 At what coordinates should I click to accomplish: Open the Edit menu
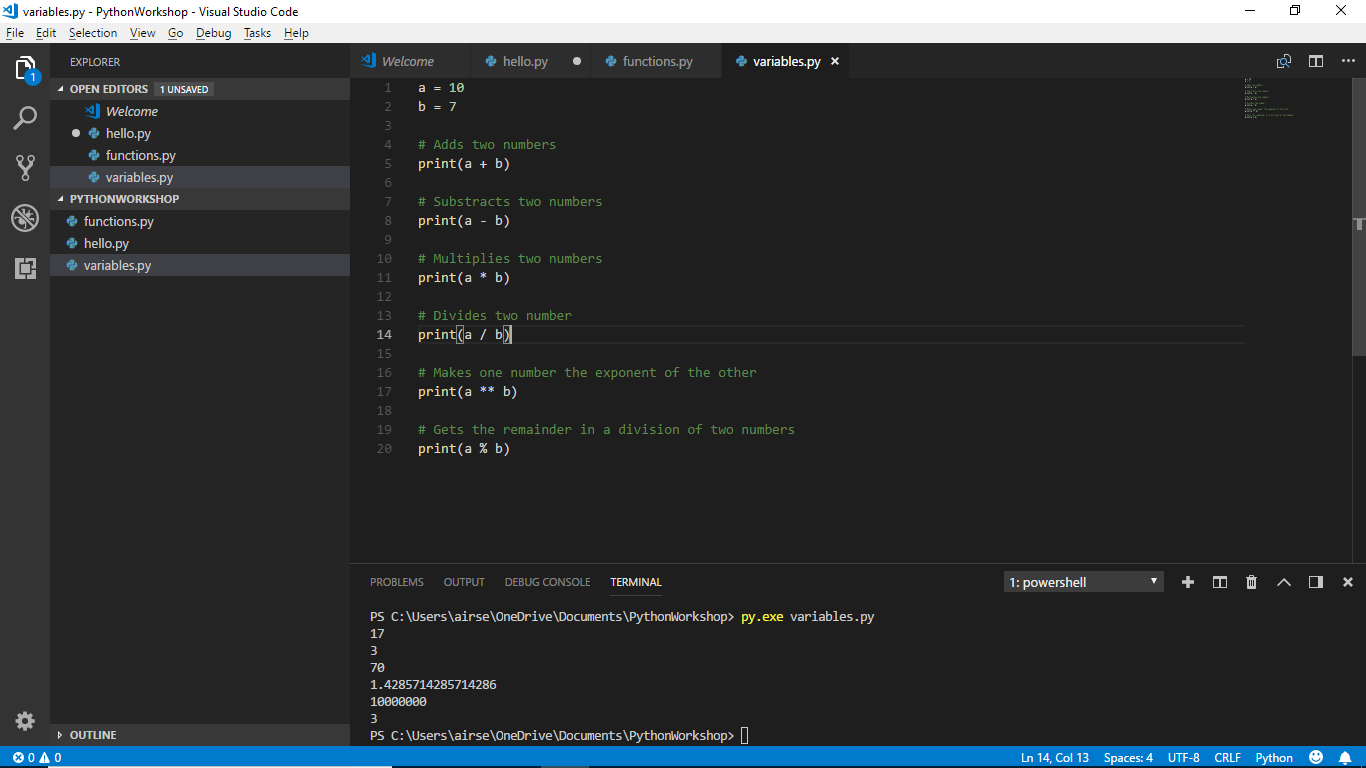tap(46, 33)
